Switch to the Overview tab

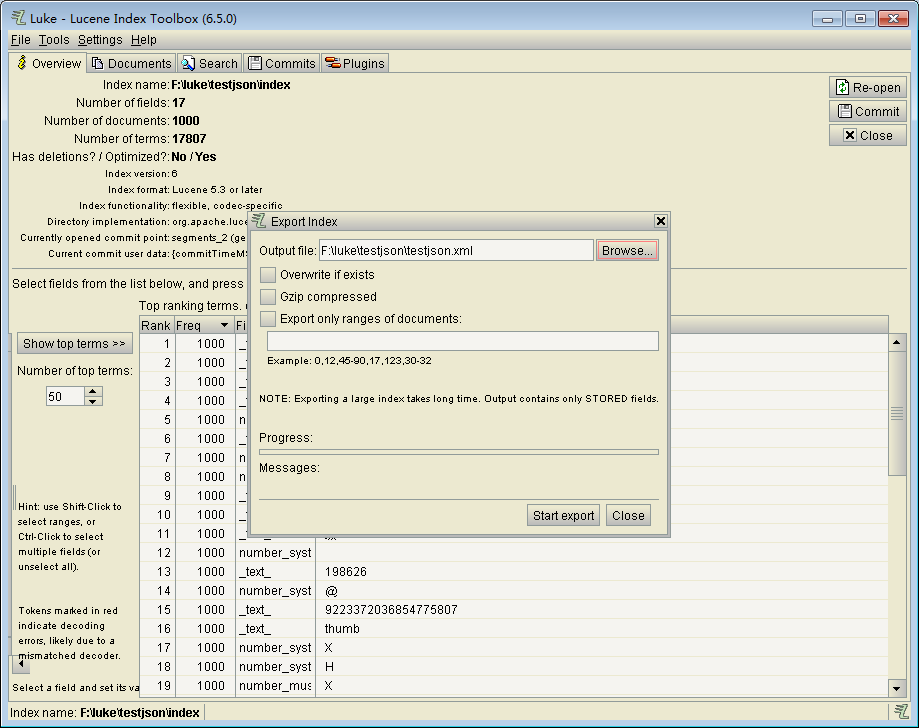click(x=49, y=63)
